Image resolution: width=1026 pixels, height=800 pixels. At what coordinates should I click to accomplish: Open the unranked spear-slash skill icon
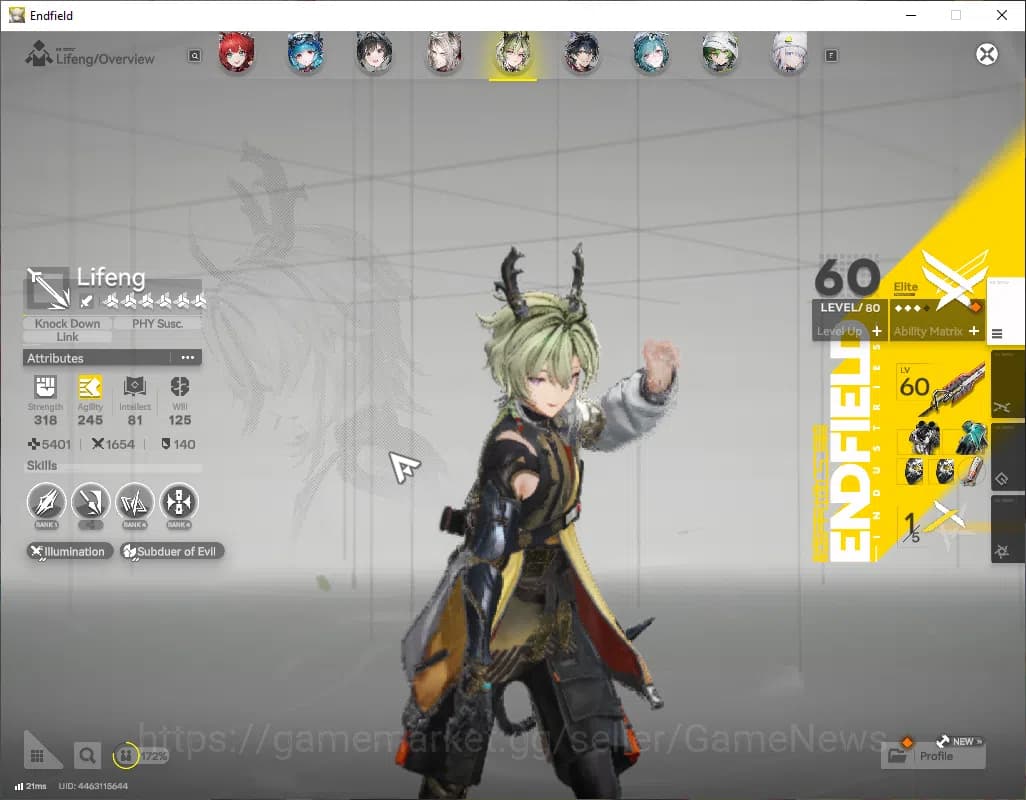click(91, 502)
